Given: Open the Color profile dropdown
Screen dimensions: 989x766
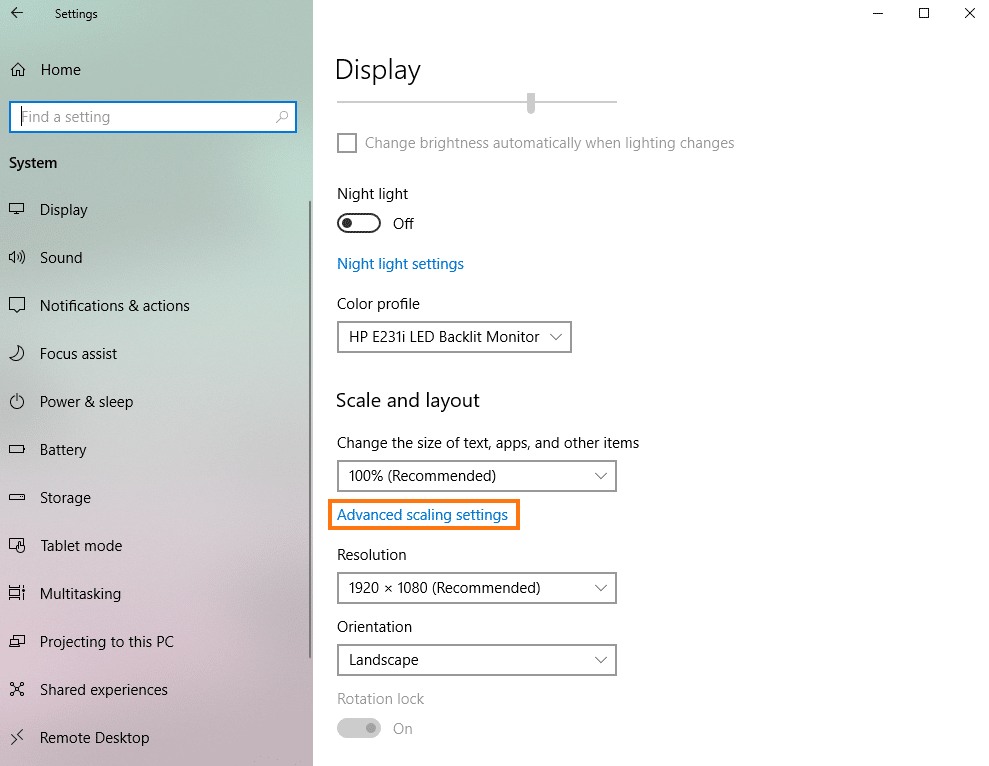Looking at the screenshot, I should click(454, 337).
